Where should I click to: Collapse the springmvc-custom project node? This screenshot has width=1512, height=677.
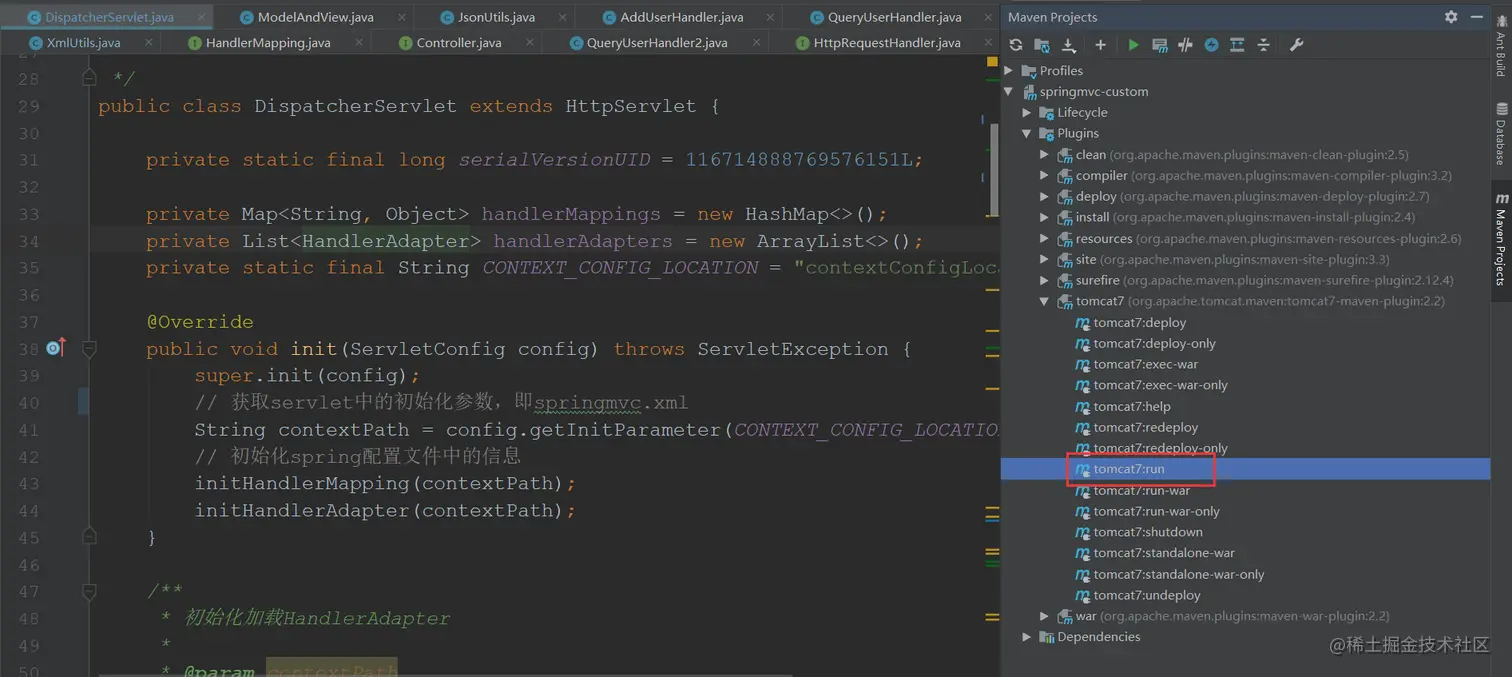coord(1009,92)
